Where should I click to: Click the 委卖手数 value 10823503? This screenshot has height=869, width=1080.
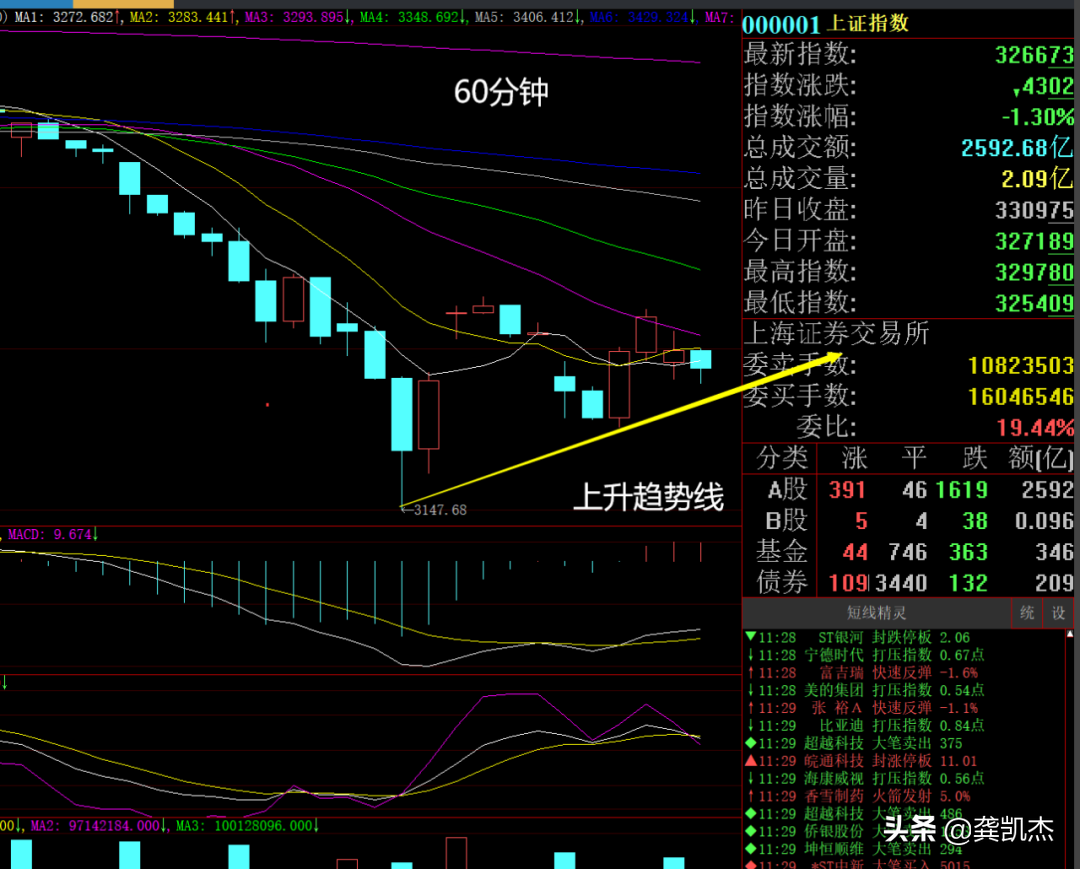1021,366
